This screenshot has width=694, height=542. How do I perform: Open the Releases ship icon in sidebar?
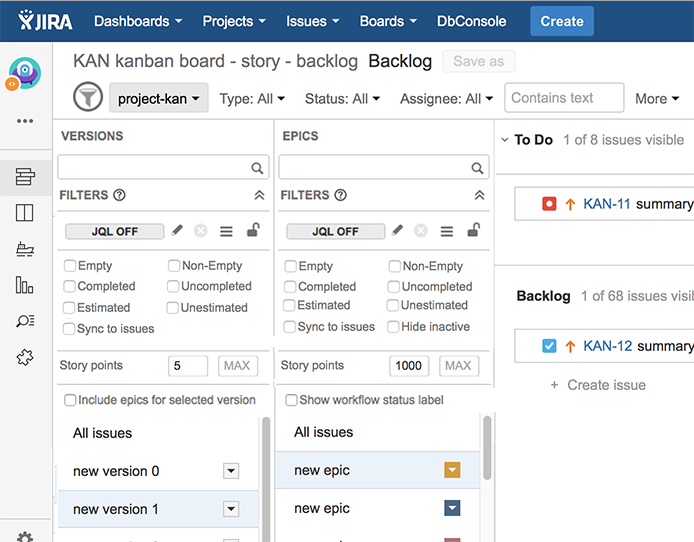pos(25,249)
